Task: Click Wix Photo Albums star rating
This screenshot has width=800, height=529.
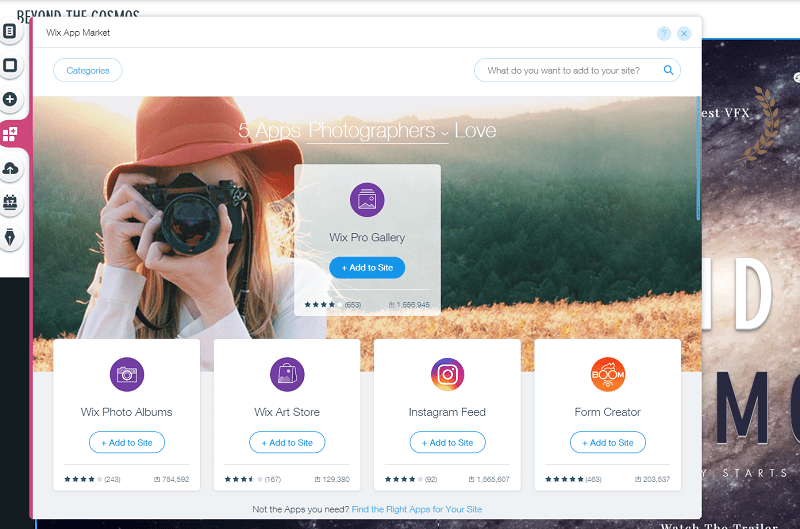Action: [83, 480]
